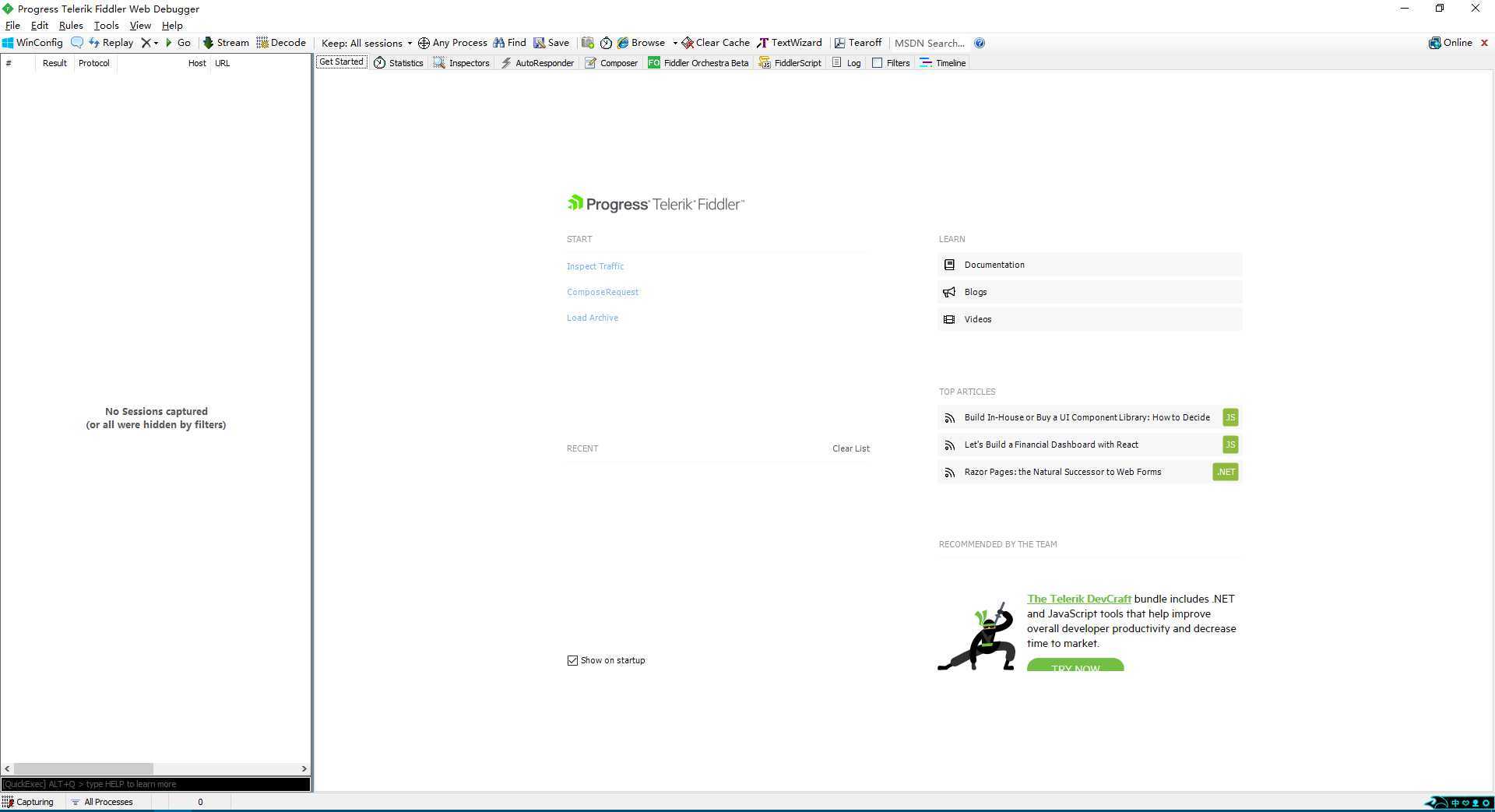This screenshot has width=1495, height=812.
Task: Click the All Processes filter status
Action: (102, 802)
